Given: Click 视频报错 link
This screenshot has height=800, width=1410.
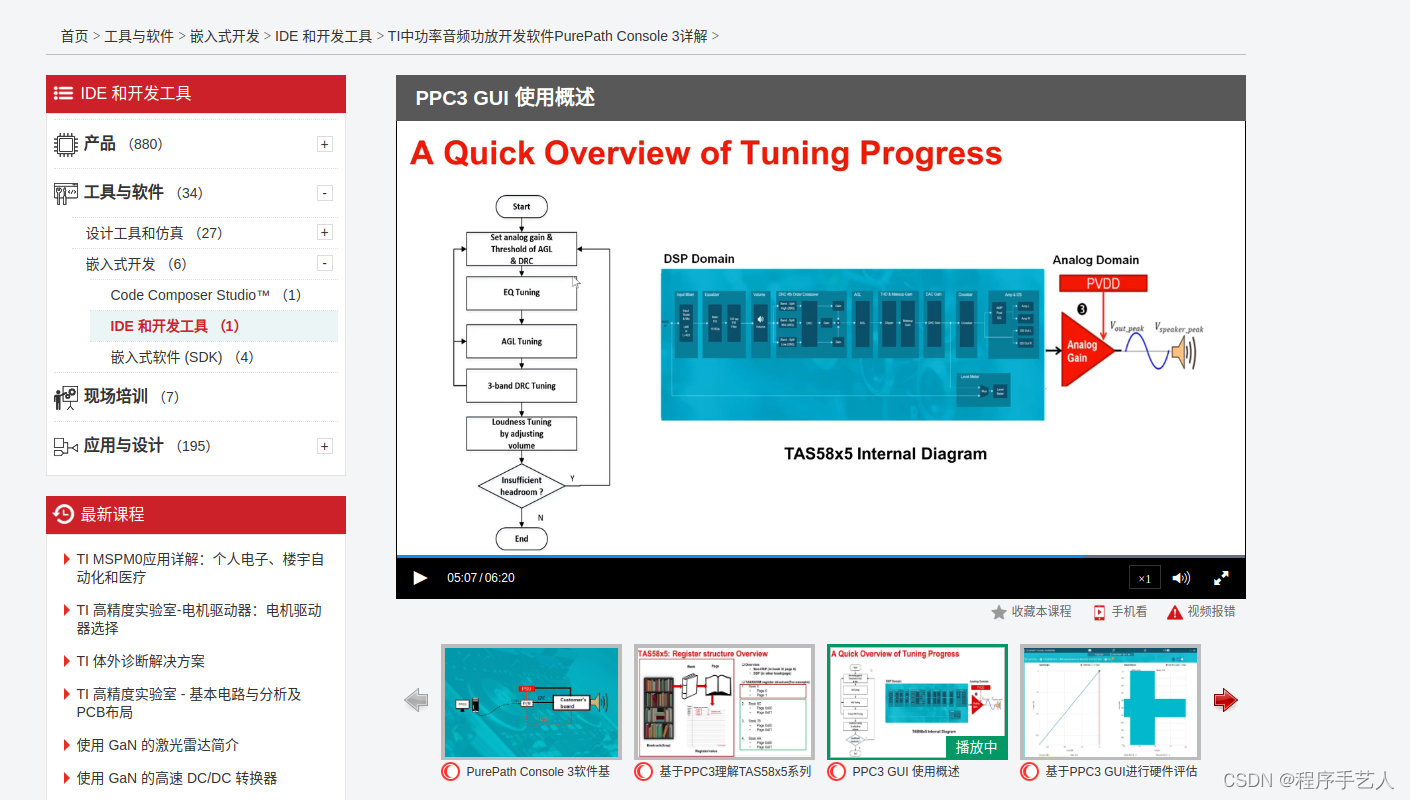Looking at the screenshot, I should (x=1211, y=611).
